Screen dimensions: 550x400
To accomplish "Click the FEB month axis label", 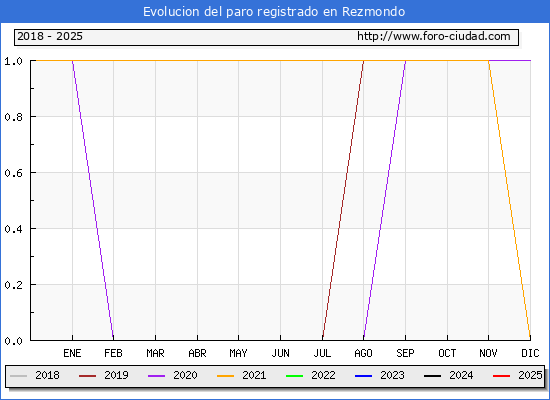I will (x=113, y=353).
